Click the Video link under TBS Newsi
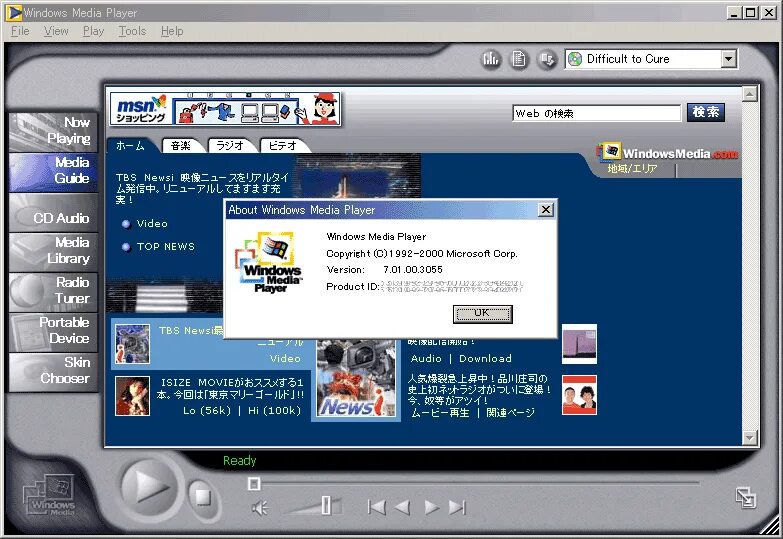 [x=285, y=358]
